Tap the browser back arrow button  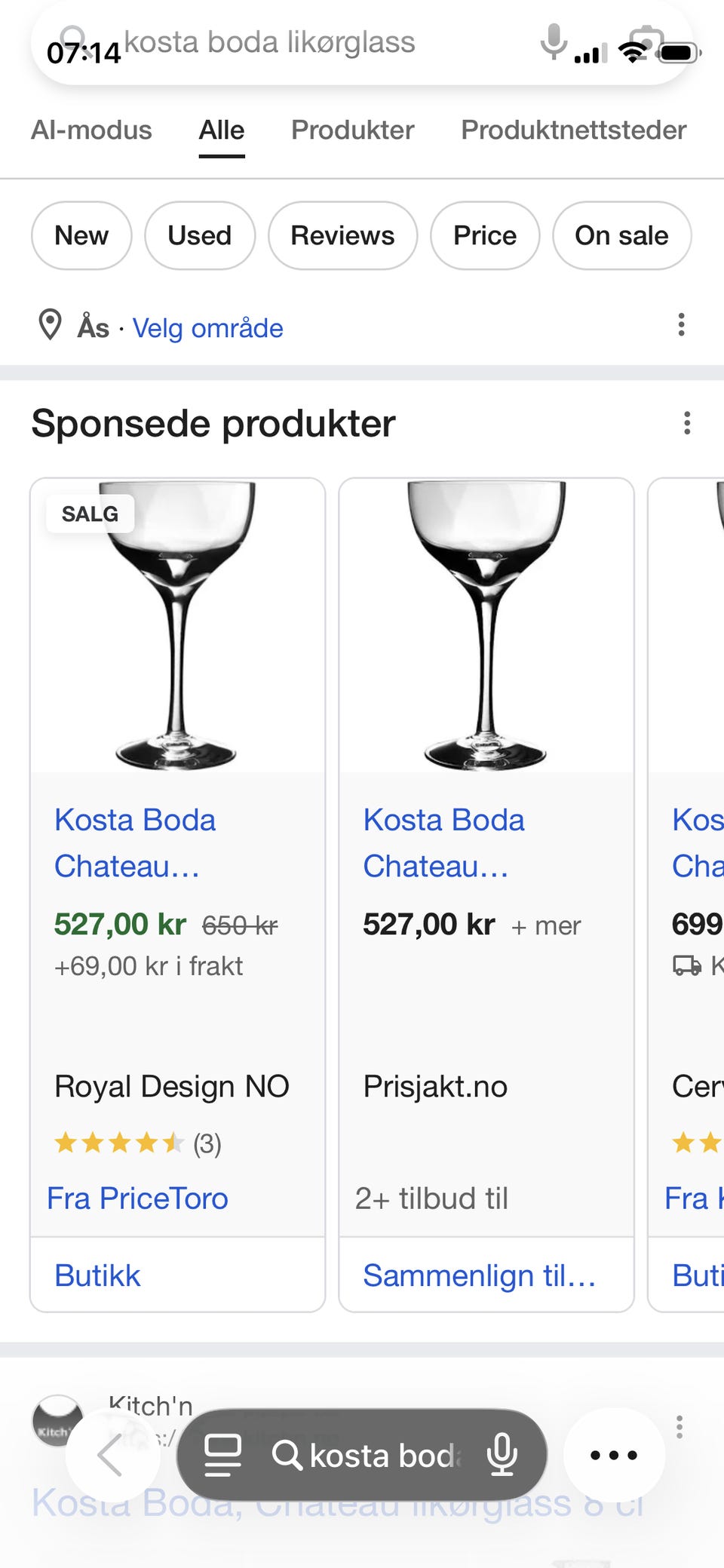coord(112,1454)
